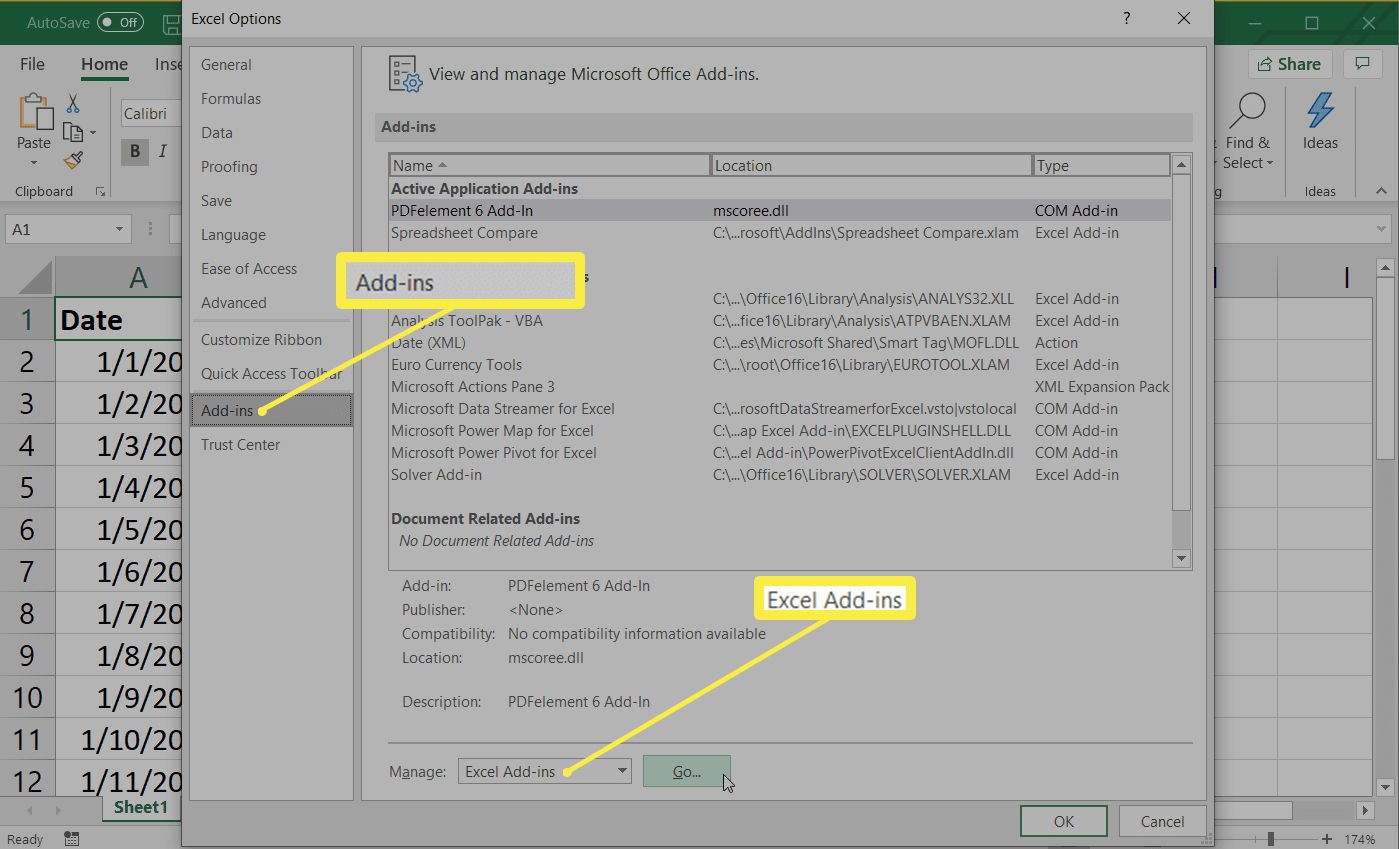Select Microsoft Data Streamer for Excel row

(x=779, y=409)
